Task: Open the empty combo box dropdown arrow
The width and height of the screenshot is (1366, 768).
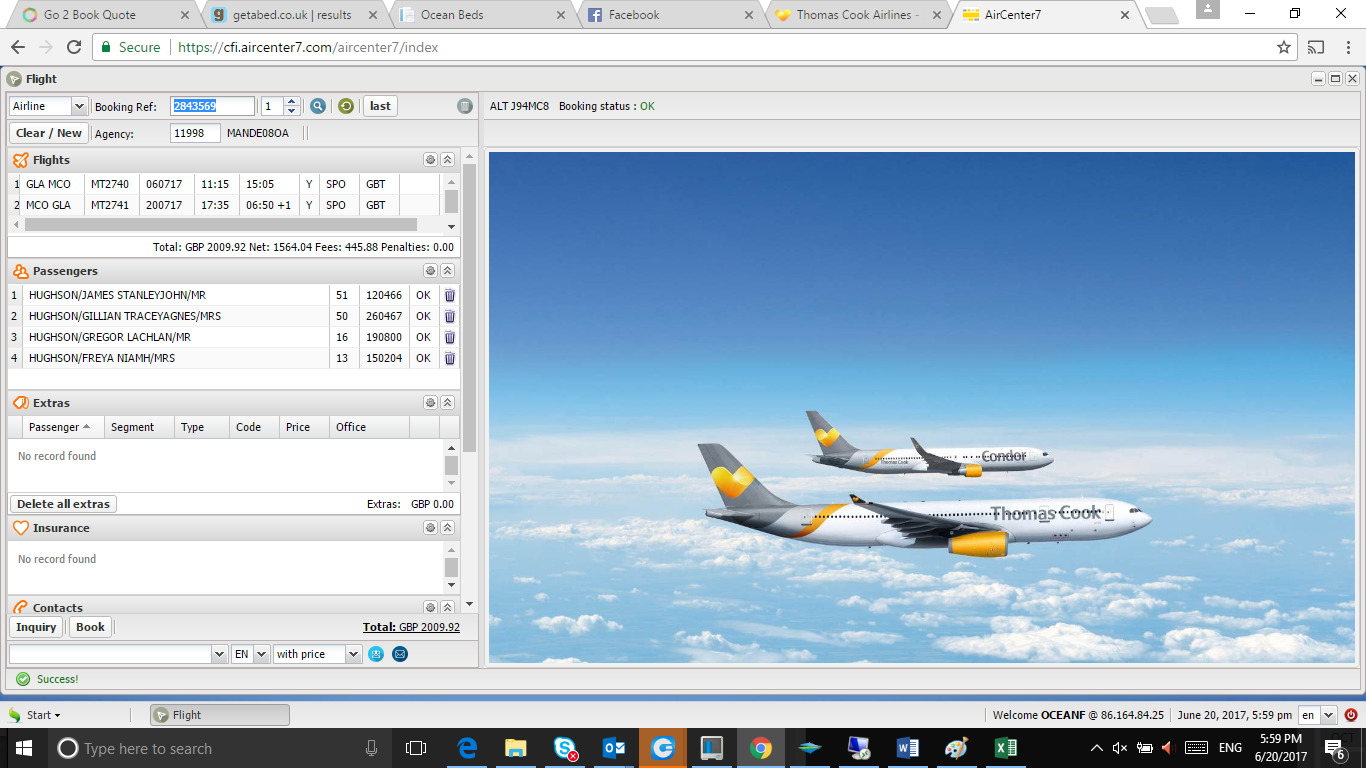Action: pos(220,654)
